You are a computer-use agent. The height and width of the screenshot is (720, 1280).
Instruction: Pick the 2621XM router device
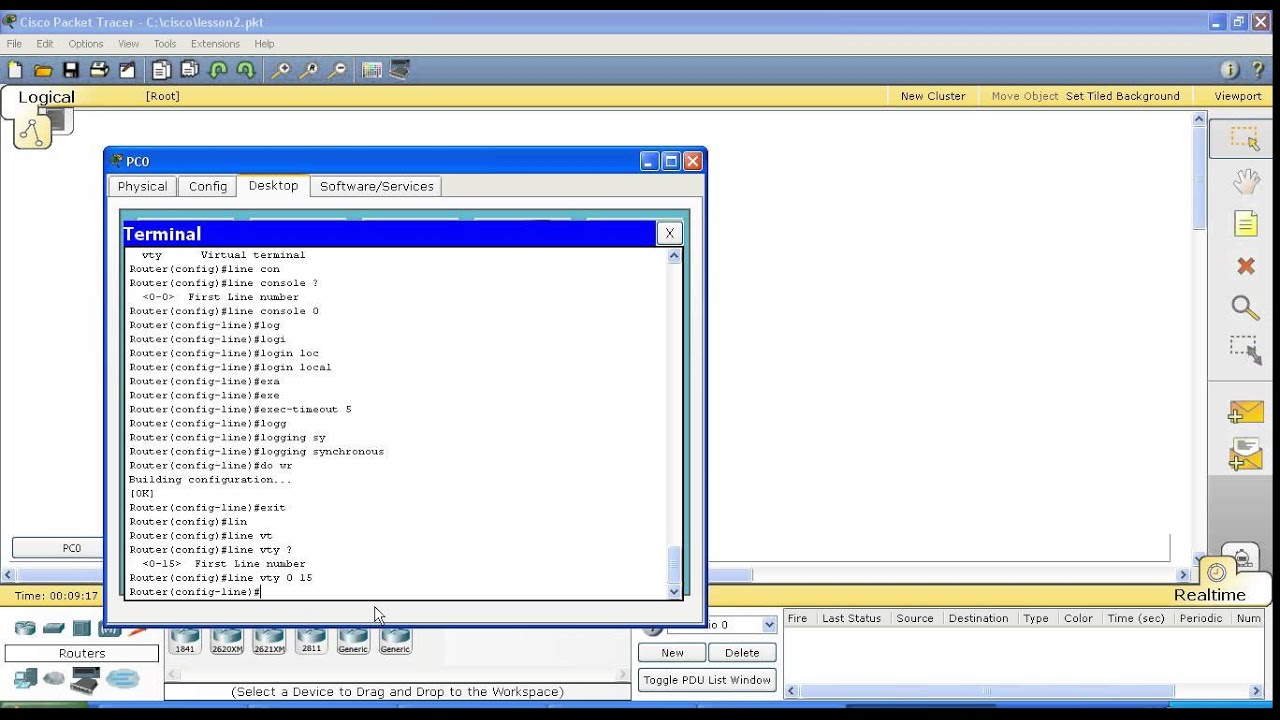coord(269,640)
